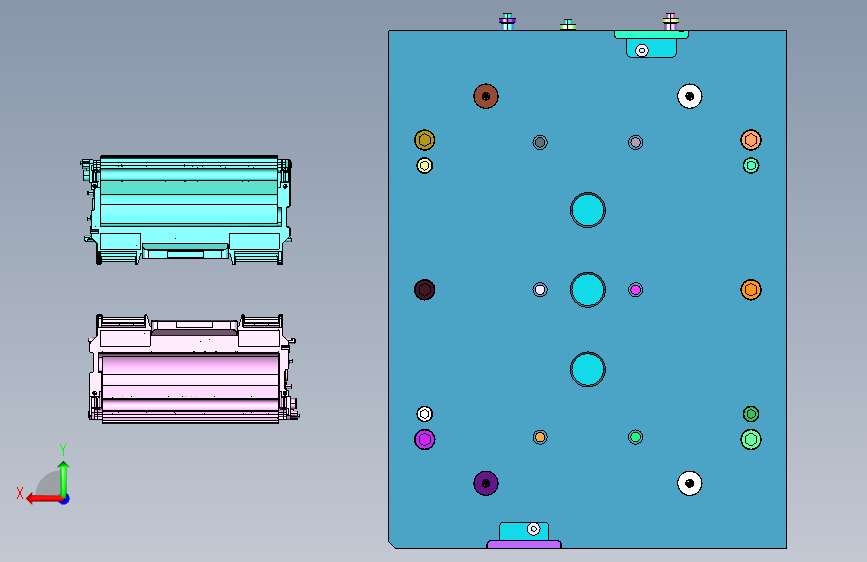
Task: Select the topmost large cyan circle
Action: point(588,210)
